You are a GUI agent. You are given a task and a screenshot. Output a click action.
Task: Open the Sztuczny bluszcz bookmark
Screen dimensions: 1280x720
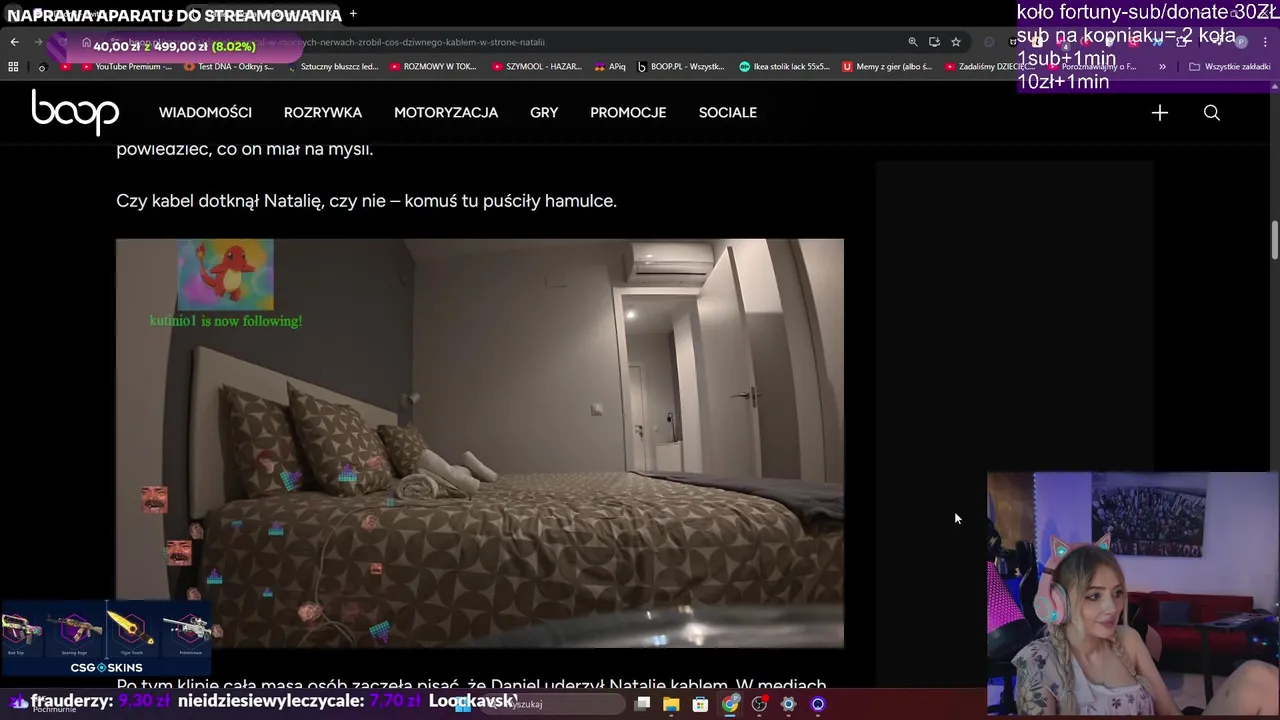click(332, 67)
